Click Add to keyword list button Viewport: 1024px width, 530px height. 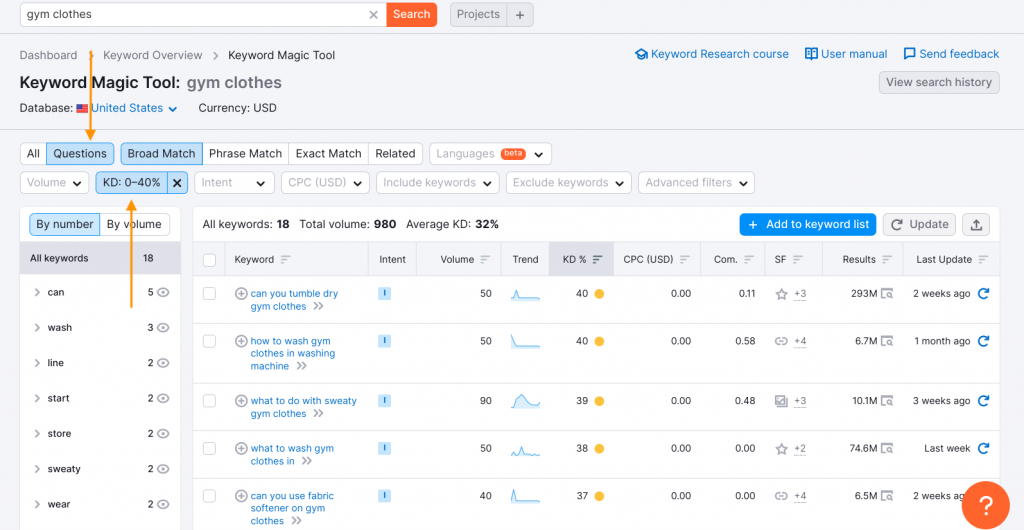pyautogui.click(x=807, y=225)
